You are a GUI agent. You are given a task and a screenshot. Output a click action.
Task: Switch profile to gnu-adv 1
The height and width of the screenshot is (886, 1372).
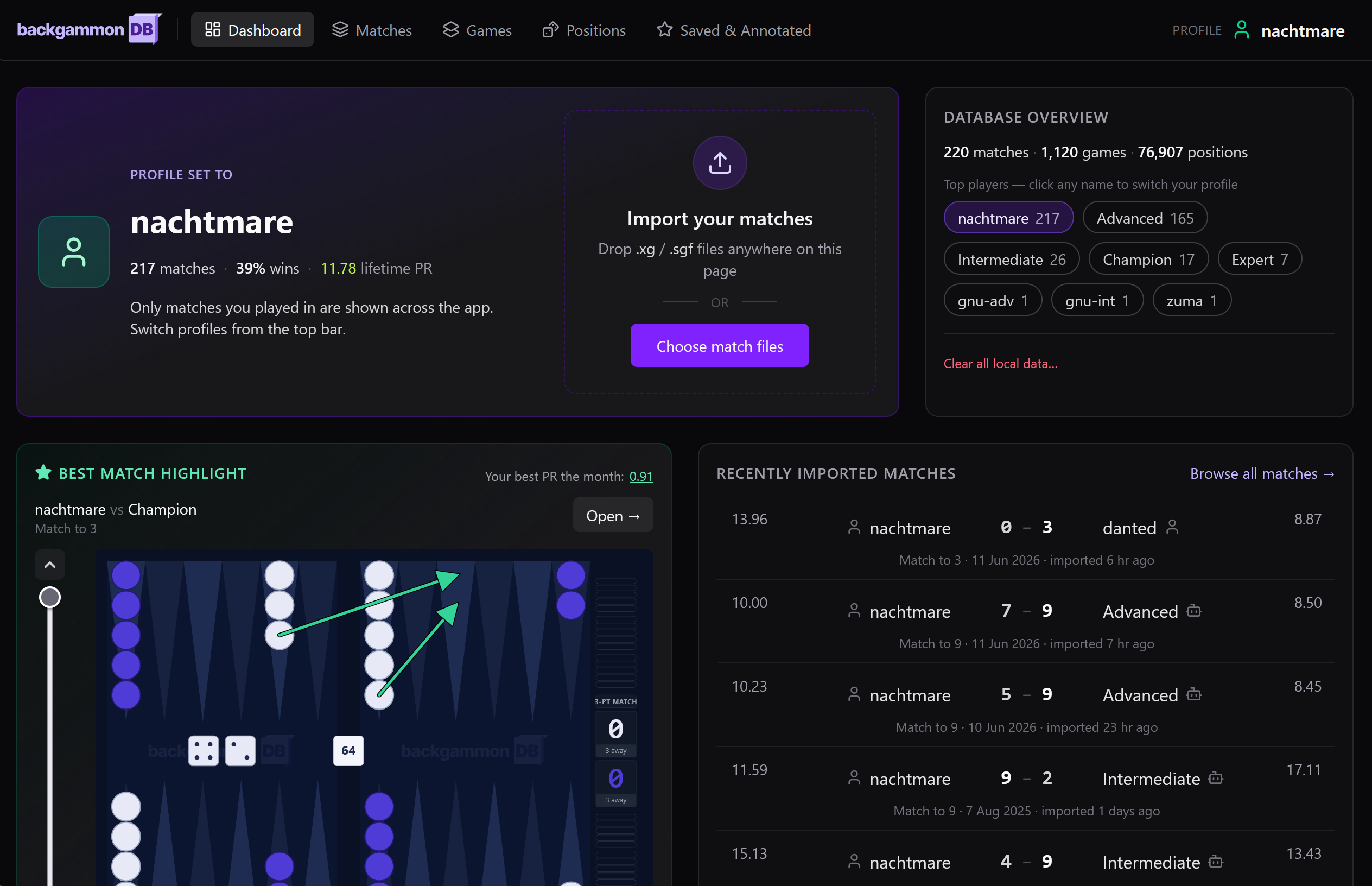993,300
